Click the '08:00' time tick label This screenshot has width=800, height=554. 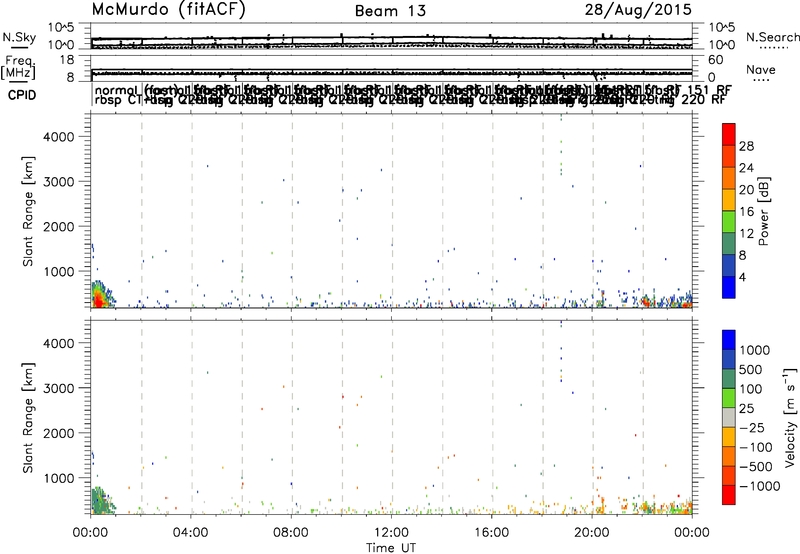[291, 533]
